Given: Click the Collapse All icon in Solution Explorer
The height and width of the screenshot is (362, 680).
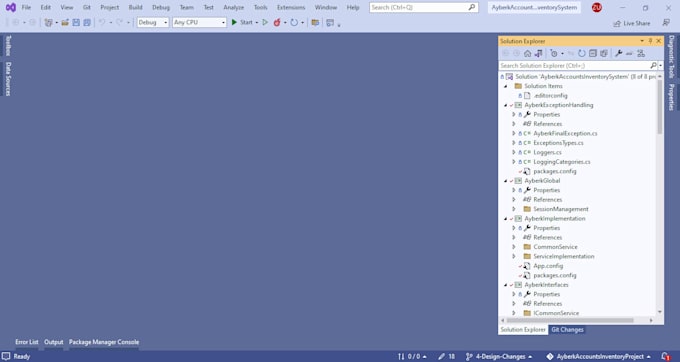Looking at the screenshot, I should [x=593, y=53].
